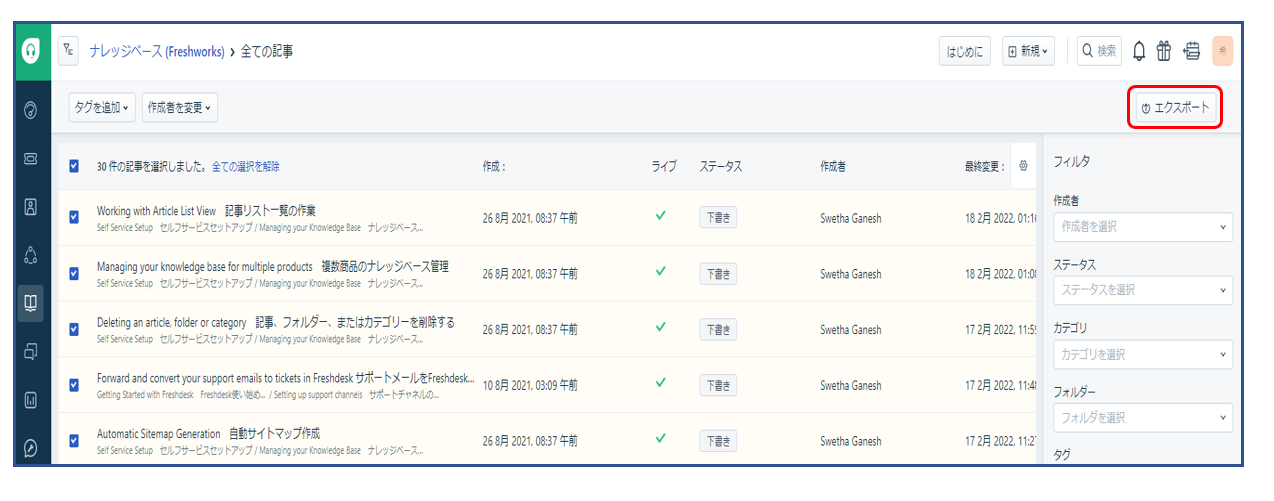The height and width of the screenshot is (501, 1274).
Task: Click the live checkmark for Deleting an article row
Action: click(659, 326)
